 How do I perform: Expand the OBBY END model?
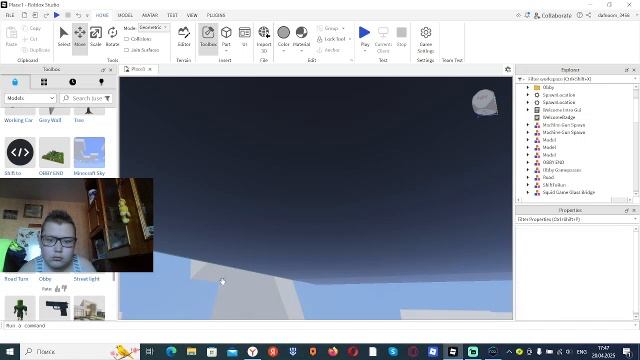tap(528, 162)
